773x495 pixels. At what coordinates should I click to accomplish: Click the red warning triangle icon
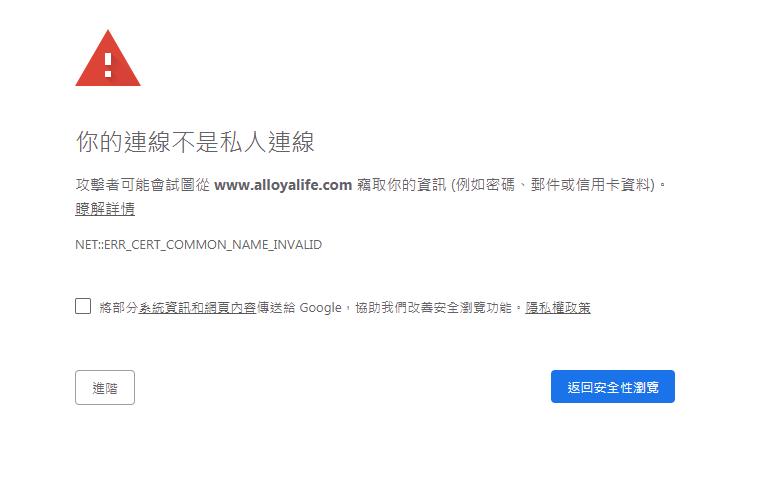tap(108, 58)
